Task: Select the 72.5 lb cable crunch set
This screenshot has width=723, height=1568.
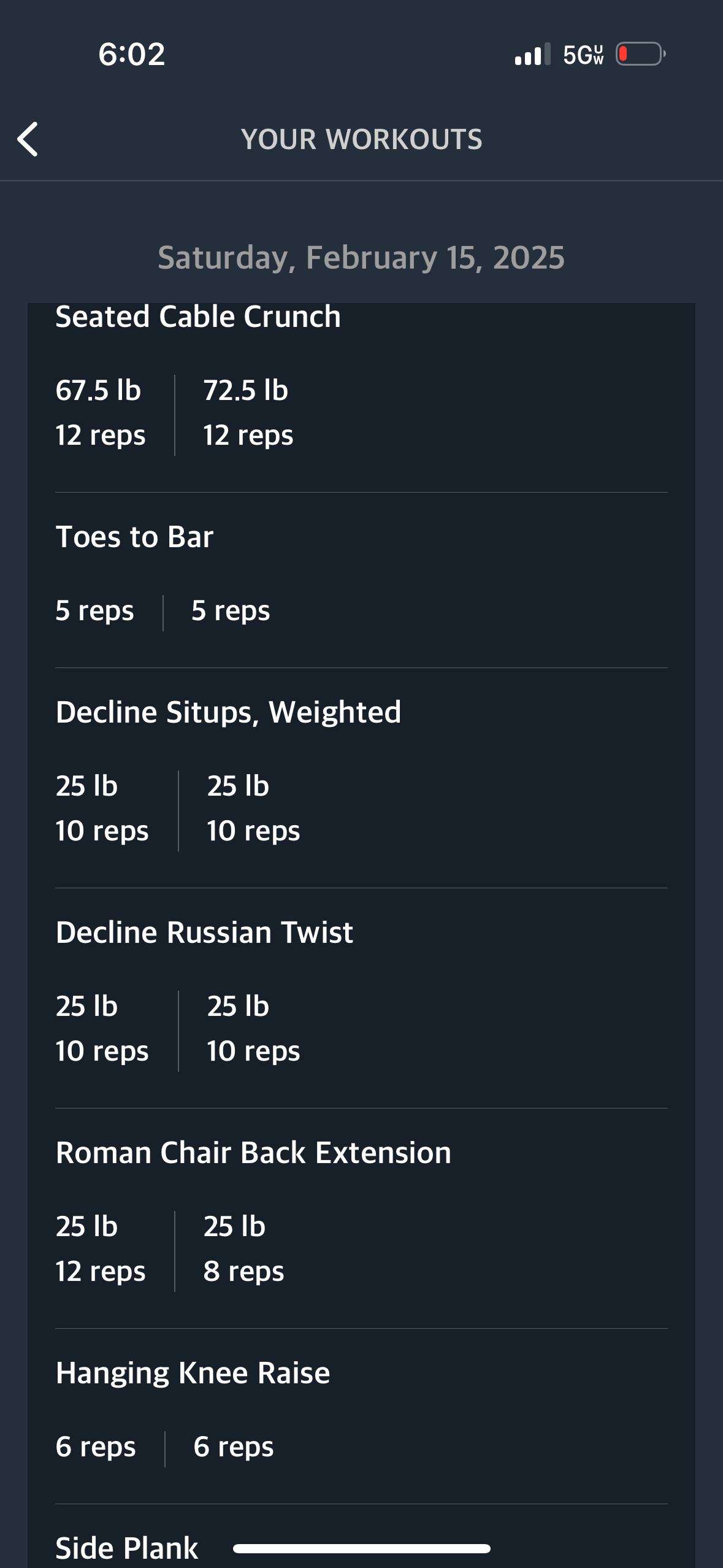Action: (248, 413)
